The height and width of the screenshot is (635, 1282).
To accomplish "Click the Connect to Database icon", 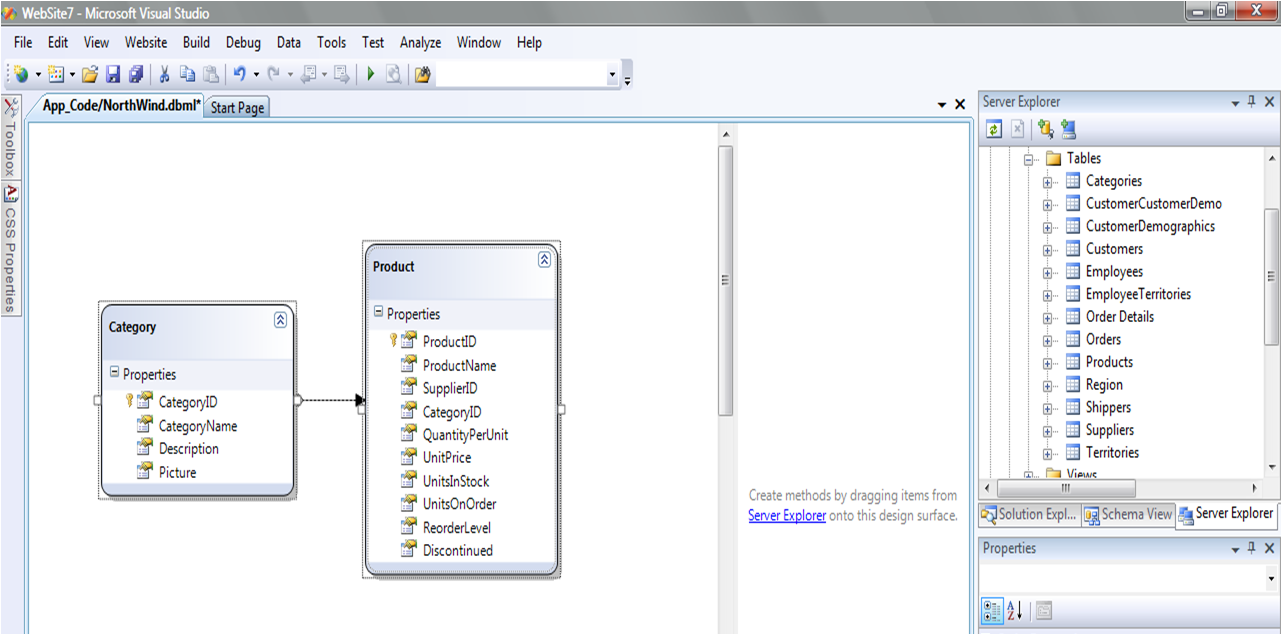I will pos(1046,129).
